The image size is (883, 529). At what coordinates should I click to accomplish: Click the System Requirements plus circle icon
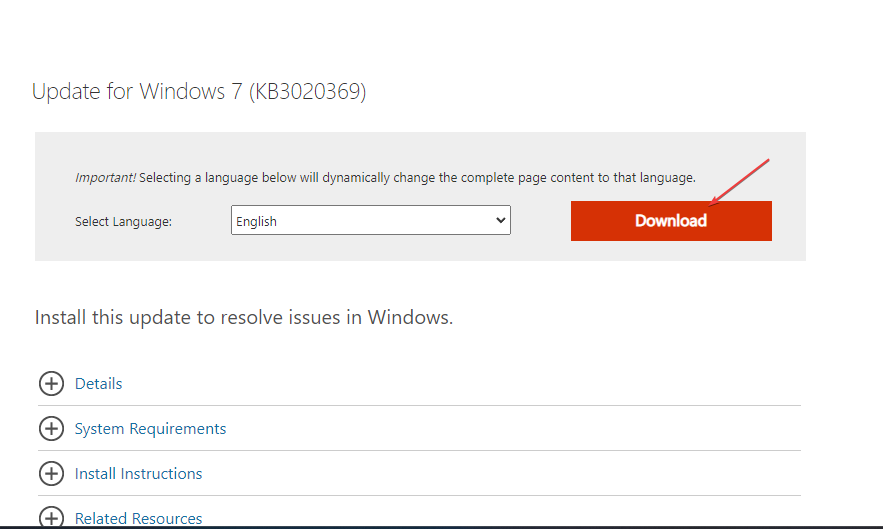tap(51, 429)
